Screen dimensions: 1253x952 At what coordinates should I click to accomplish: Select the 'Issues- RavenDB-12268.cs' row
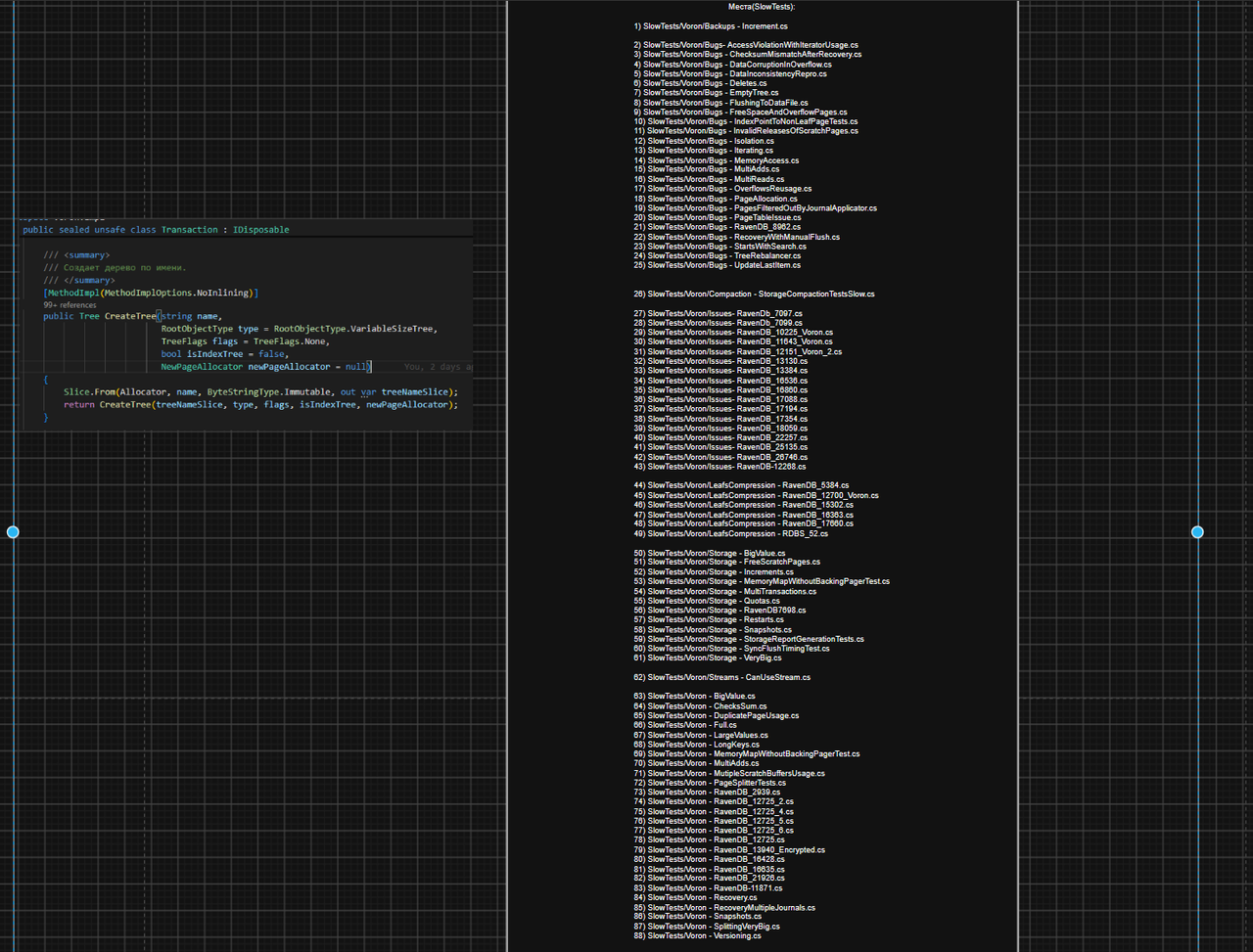coord(720,467)
